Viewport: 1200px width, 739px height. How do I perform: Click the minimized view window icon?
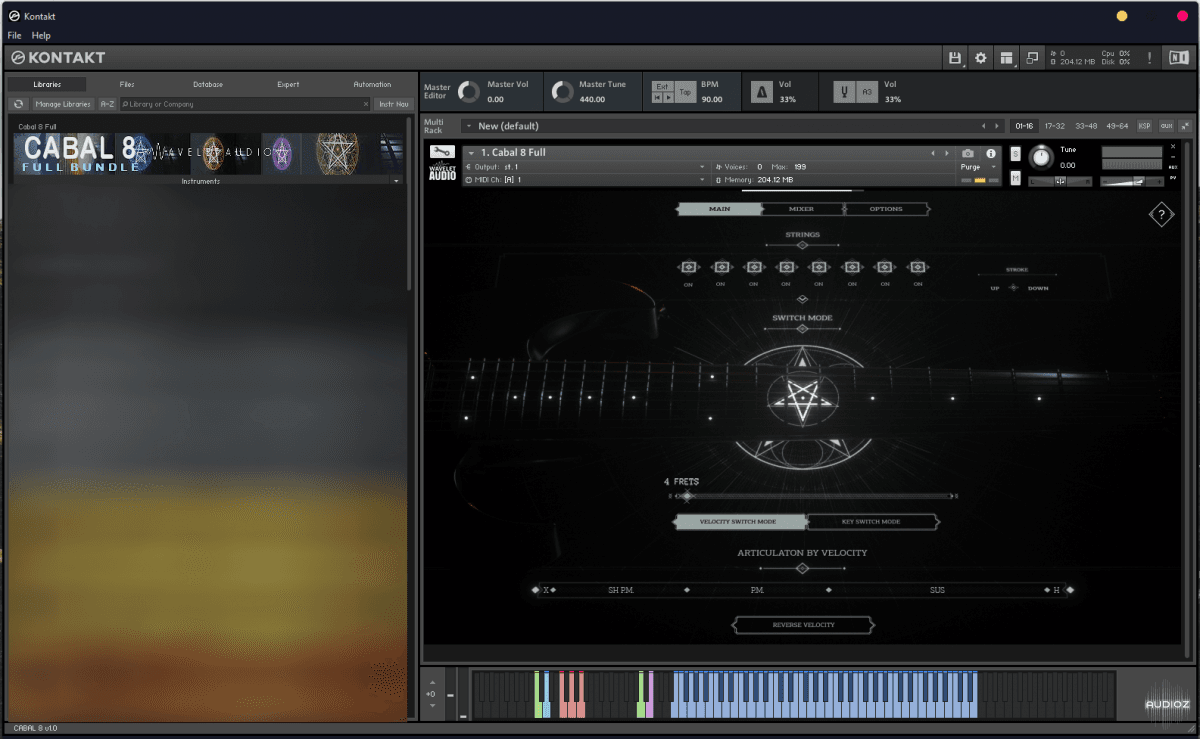(1033, 58)
